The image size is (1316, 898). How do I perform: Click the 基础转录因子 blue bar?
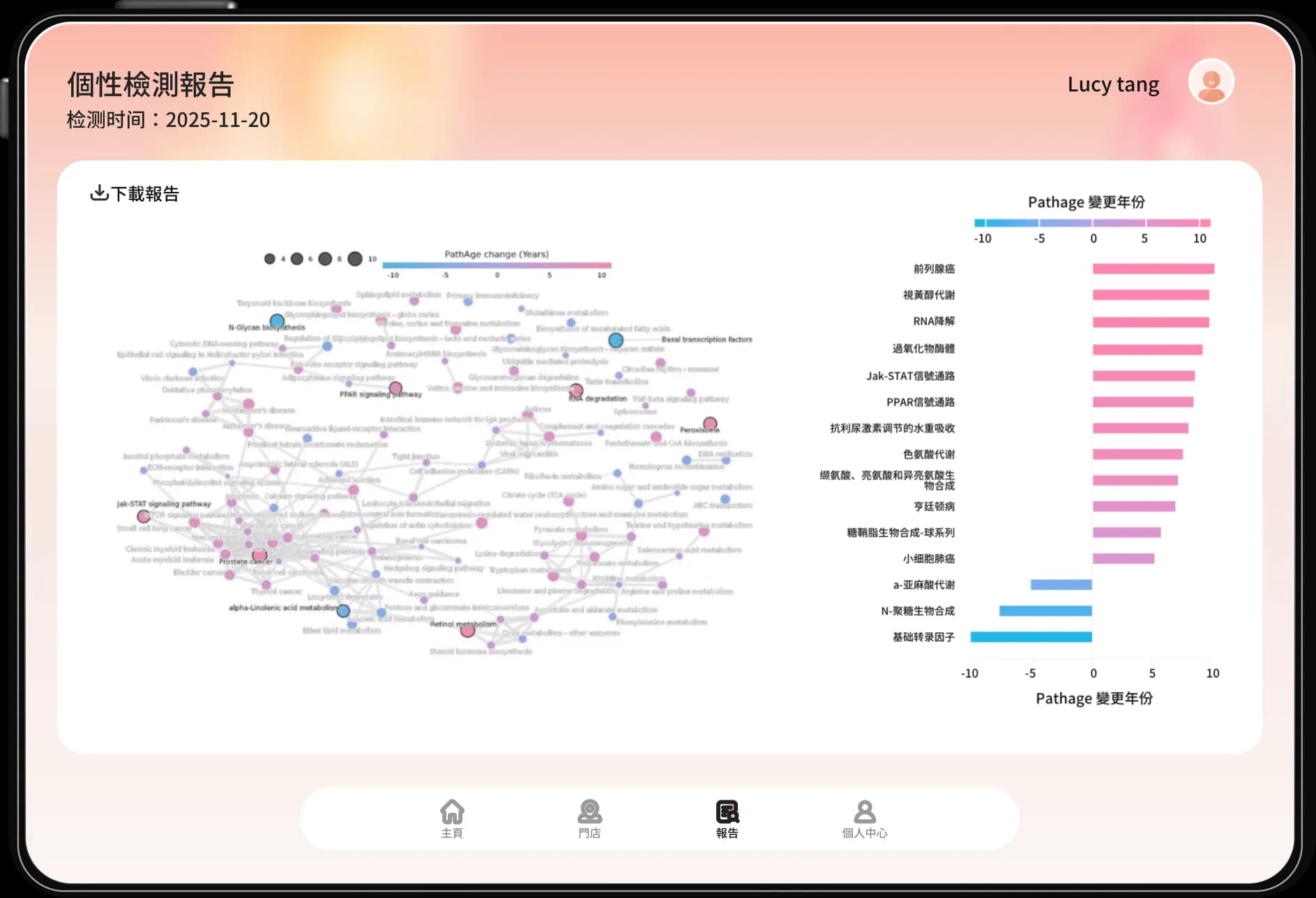[1031, 637]
